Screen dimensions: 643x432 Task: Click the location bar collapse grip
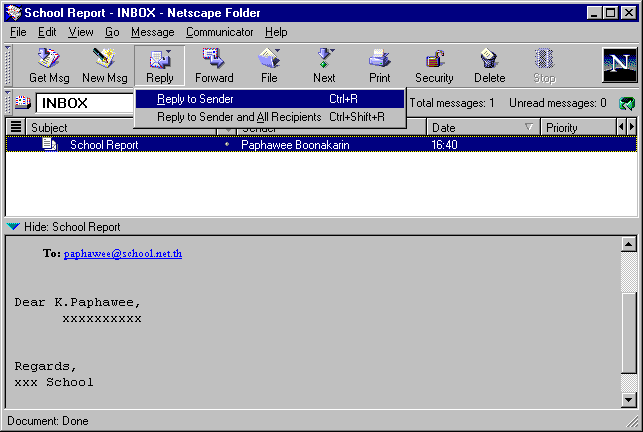8,102
